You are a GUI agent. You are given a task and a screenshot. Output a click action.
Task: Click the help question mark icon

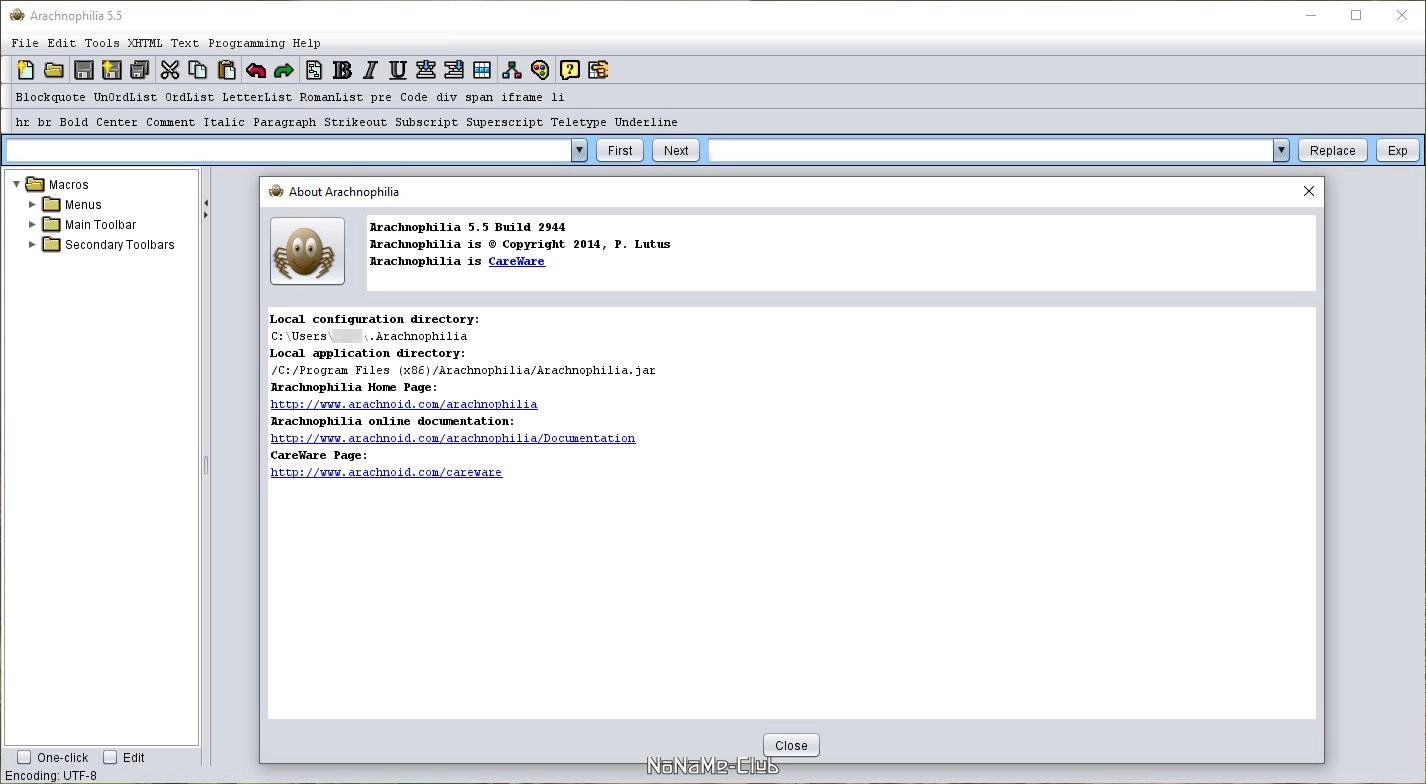[x=569, y=70]
